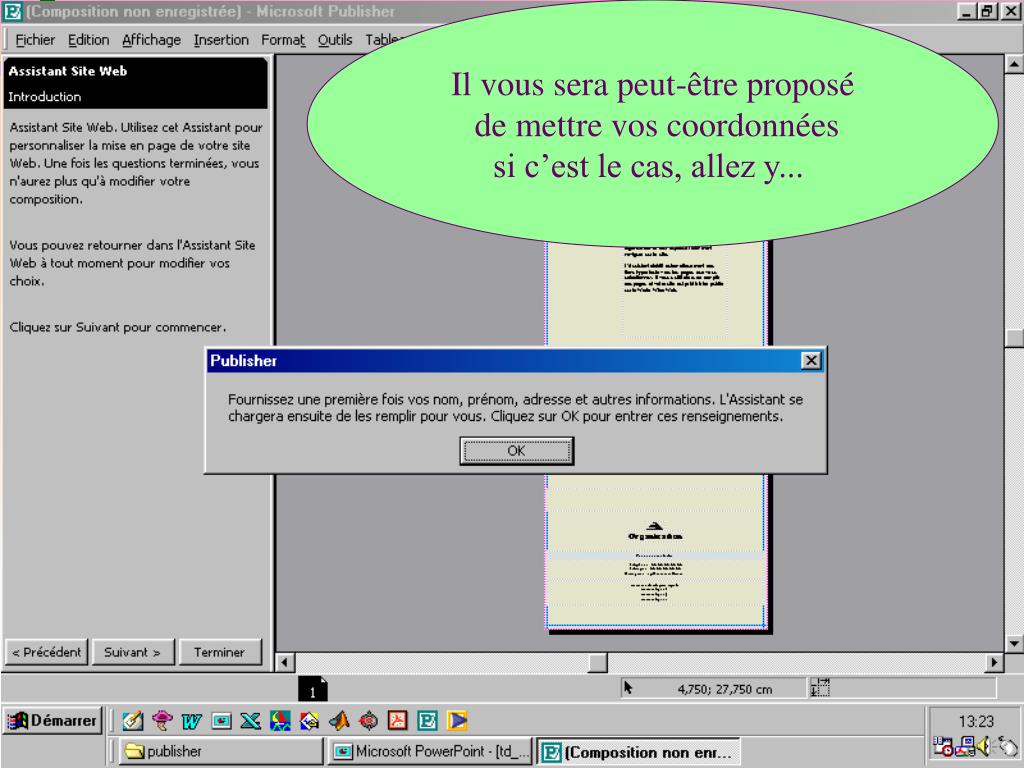Click the Démarrer start button

pos(52,720)
